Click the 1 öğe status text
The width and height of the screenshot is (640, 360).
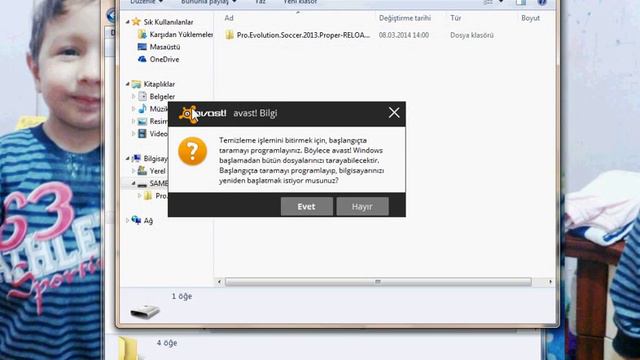click(x=182, y=296)
